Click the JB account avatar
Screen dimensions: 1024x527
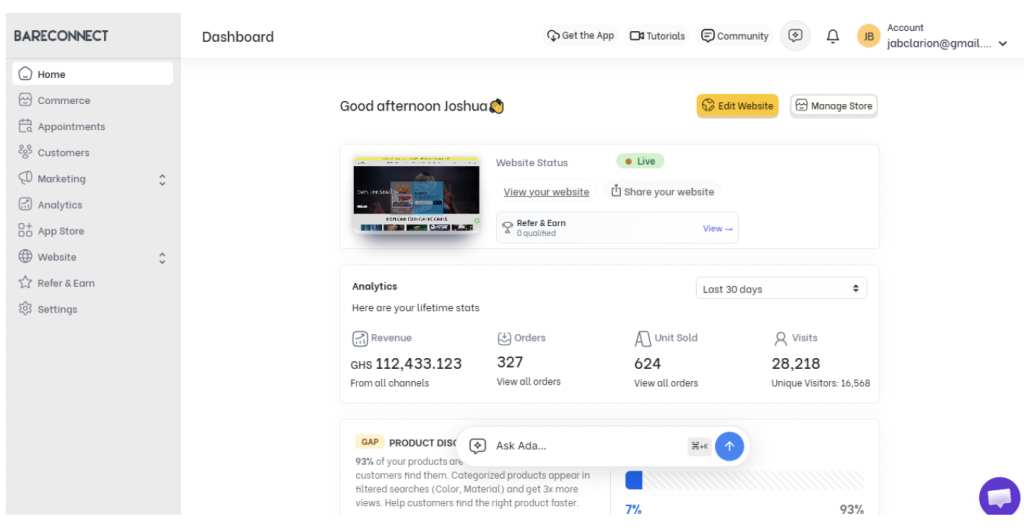click(868, 37)
